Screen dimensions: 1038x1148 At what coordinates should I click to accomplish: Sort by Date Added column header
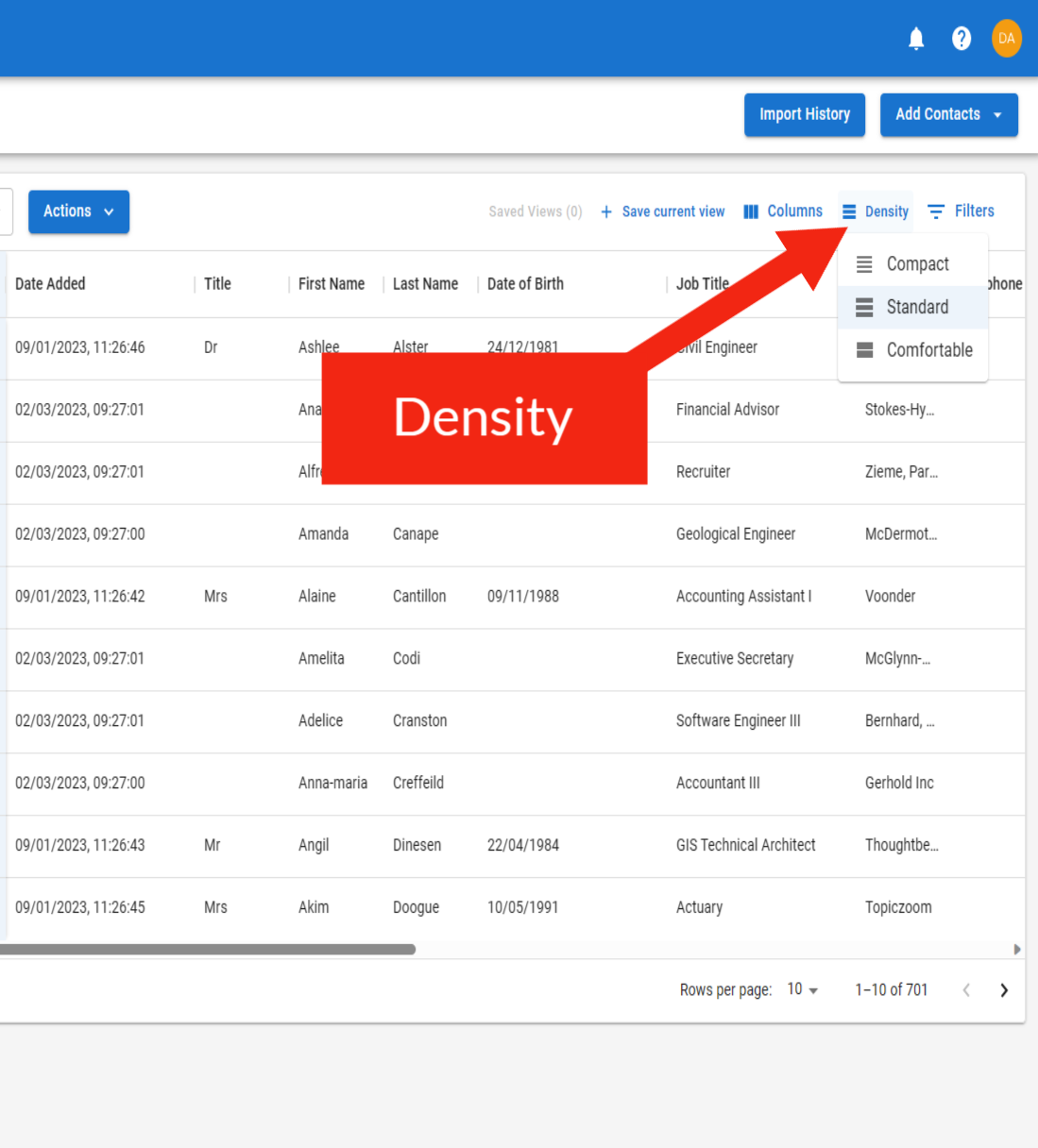click(50, 284)
